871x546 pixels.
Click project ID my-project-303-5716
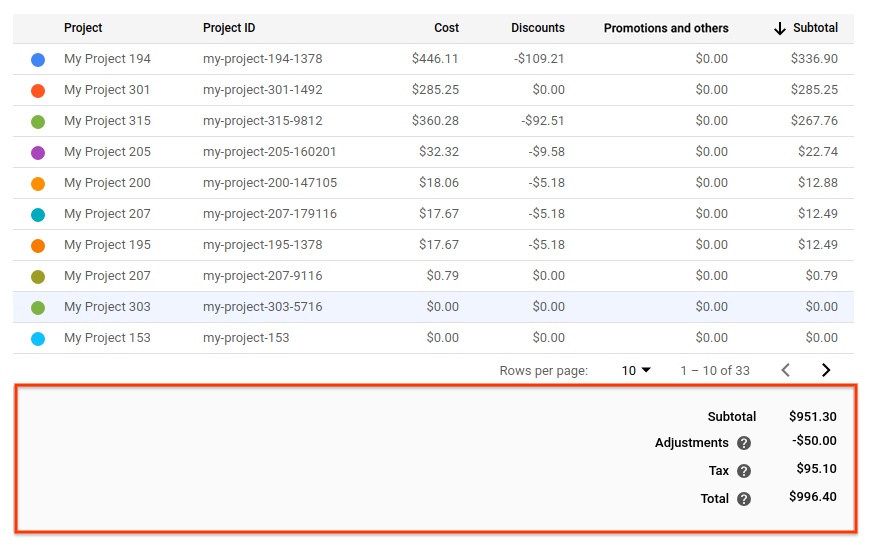(263, 307)
